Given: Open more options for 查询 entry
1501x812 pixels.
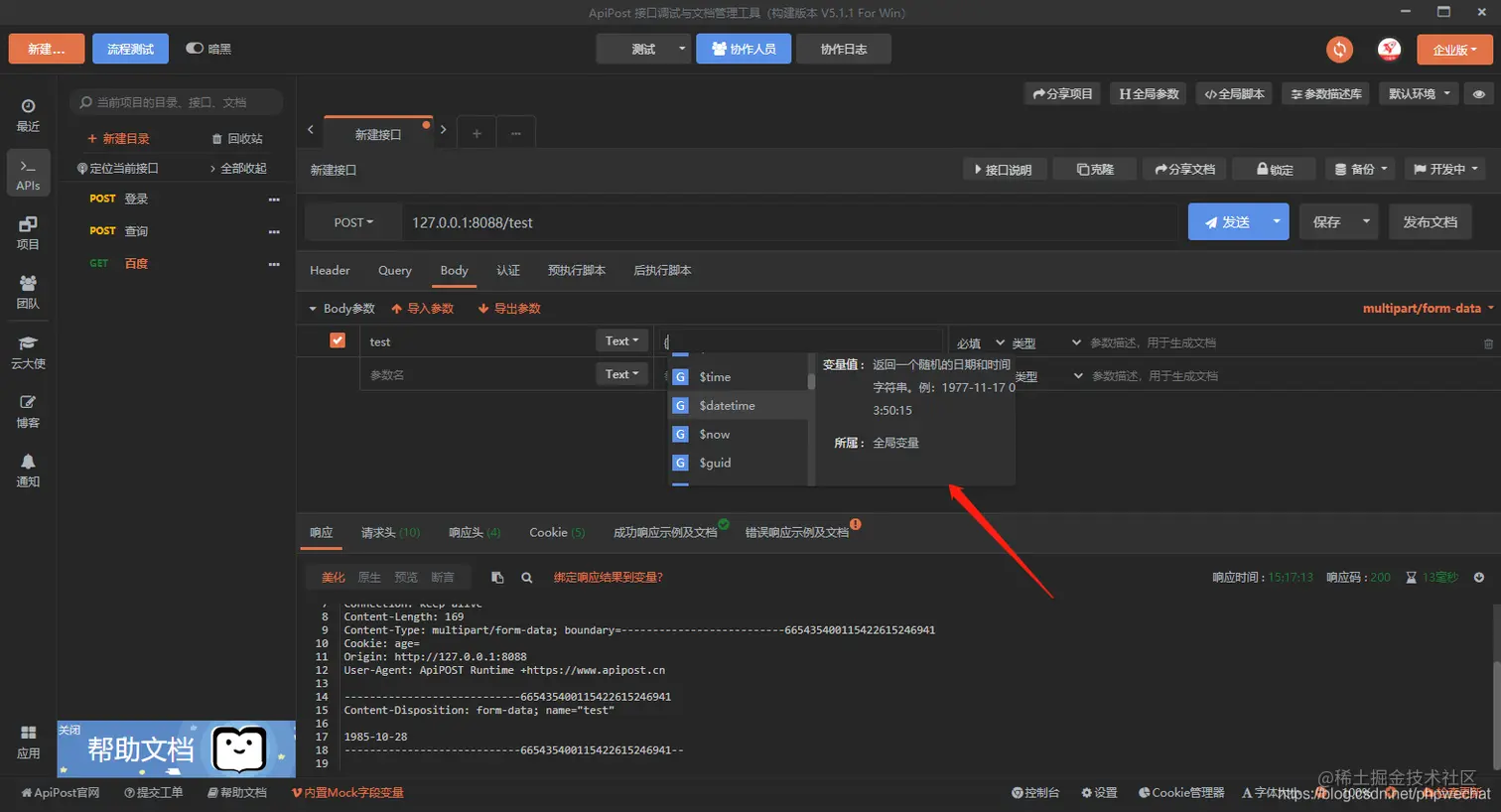Looking at the screenshot, I should (x=274, y=232).
